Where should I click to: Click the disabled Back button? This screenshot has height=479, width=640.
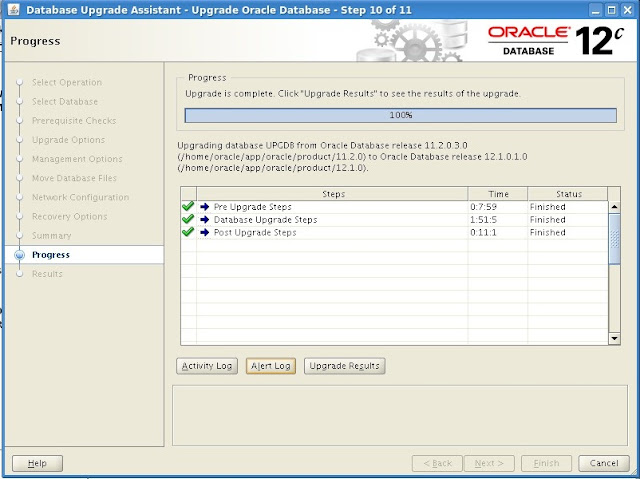437,463
